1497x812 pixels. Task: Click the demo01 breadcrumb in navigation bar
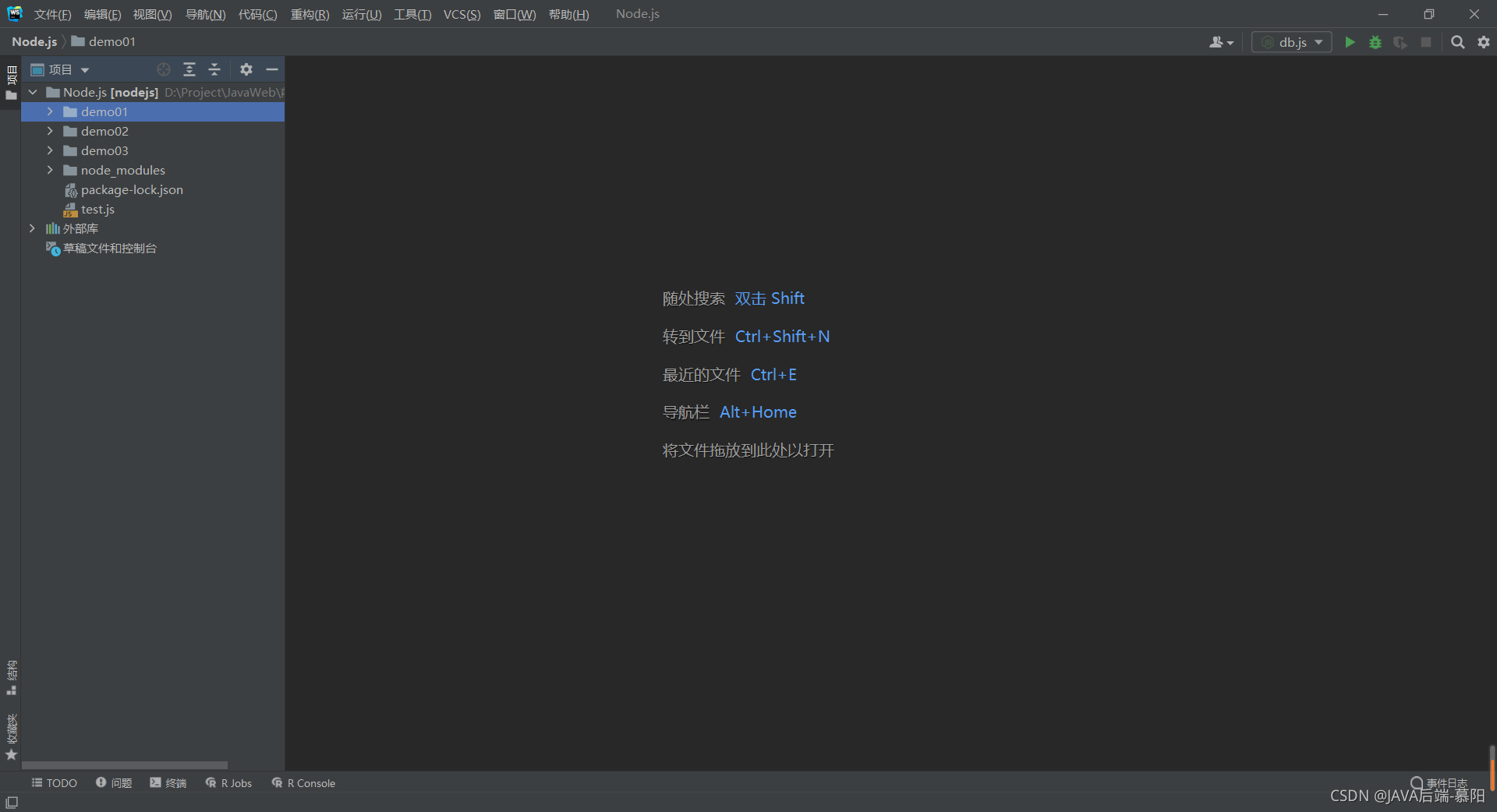104,42
